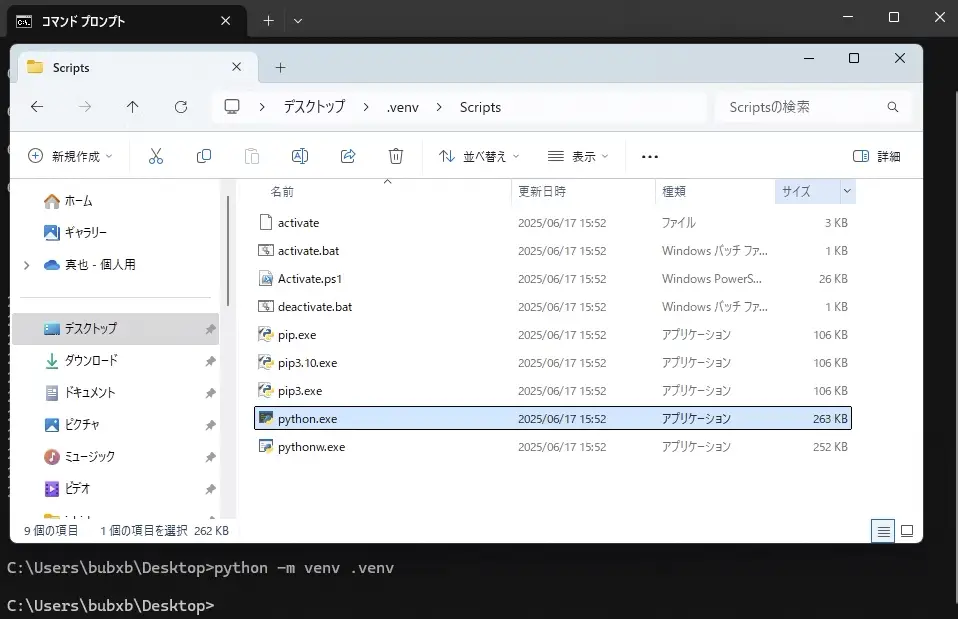The height and width of the screenshot is (619, 958).
Task: Share the selected file
Action: [x=348, y=156]
